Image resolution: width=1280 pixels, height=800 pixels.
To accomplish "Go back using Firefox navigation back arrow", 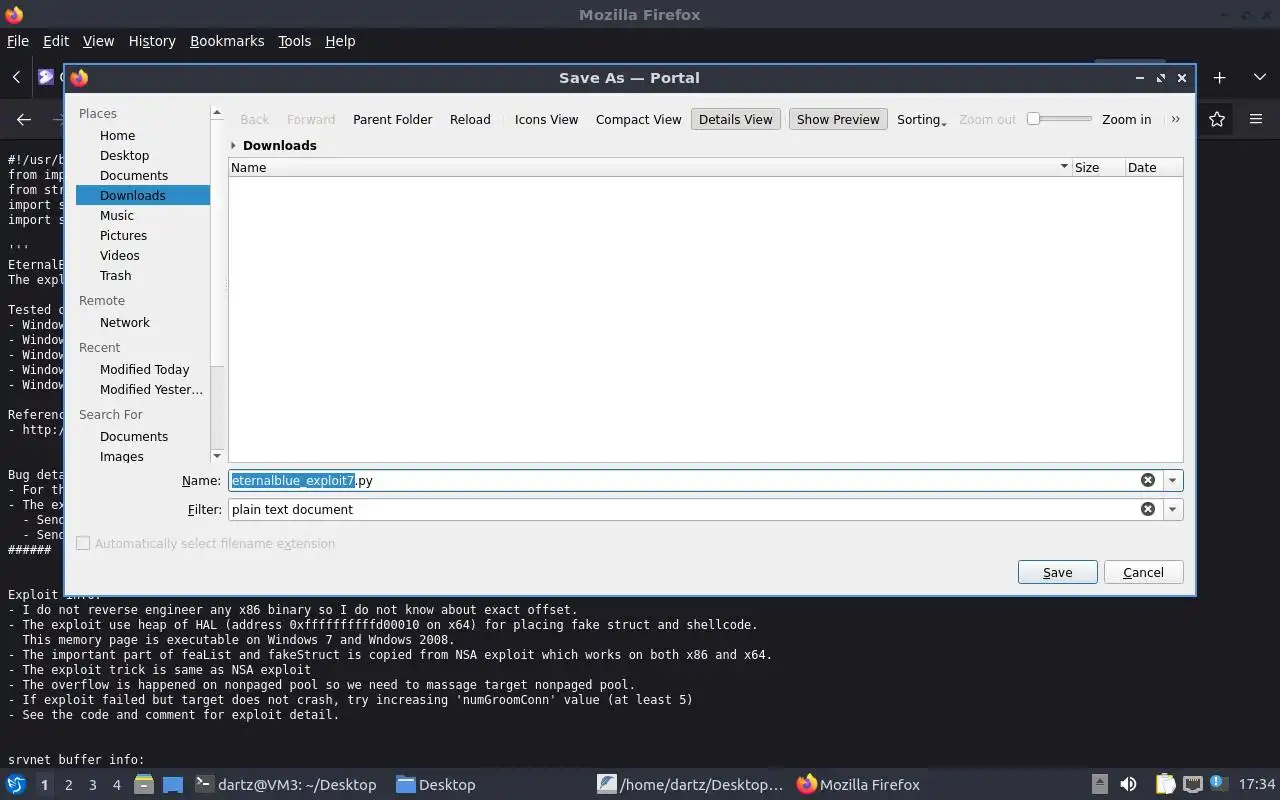I will coord(24,119).
